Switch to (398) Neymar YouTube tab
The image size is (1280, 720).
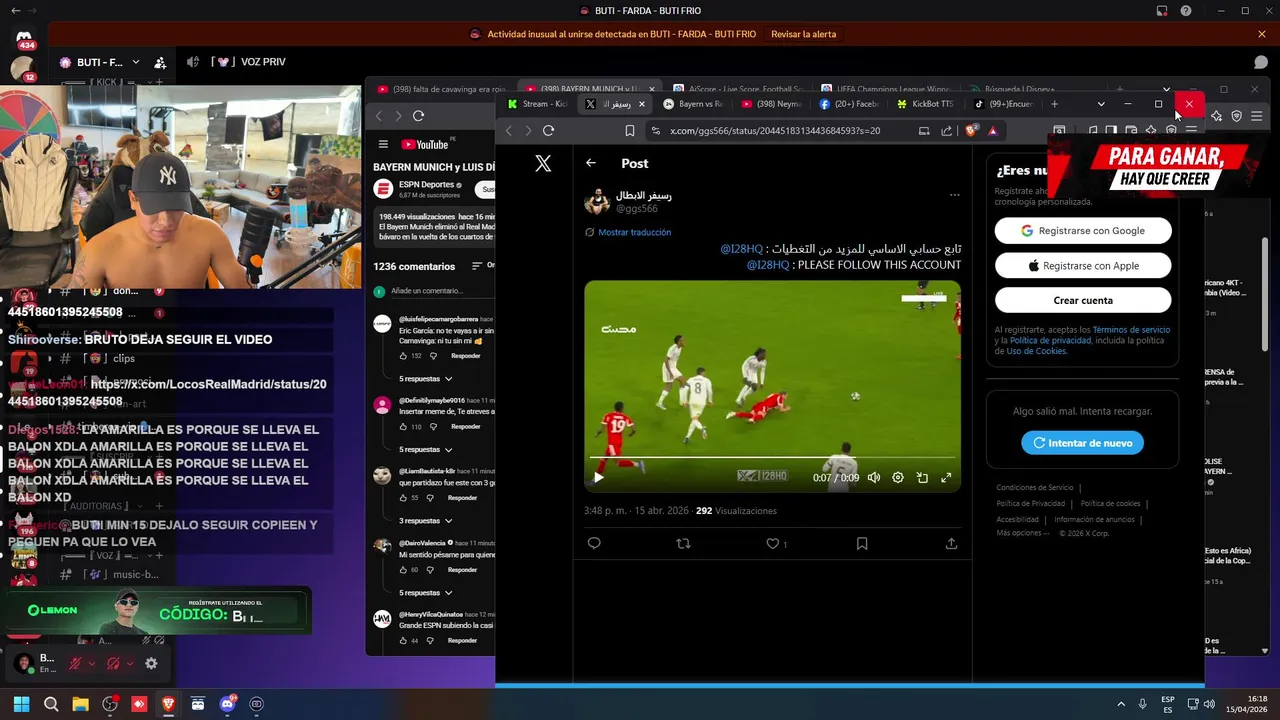pyautogui.click(x=771, y=104)
